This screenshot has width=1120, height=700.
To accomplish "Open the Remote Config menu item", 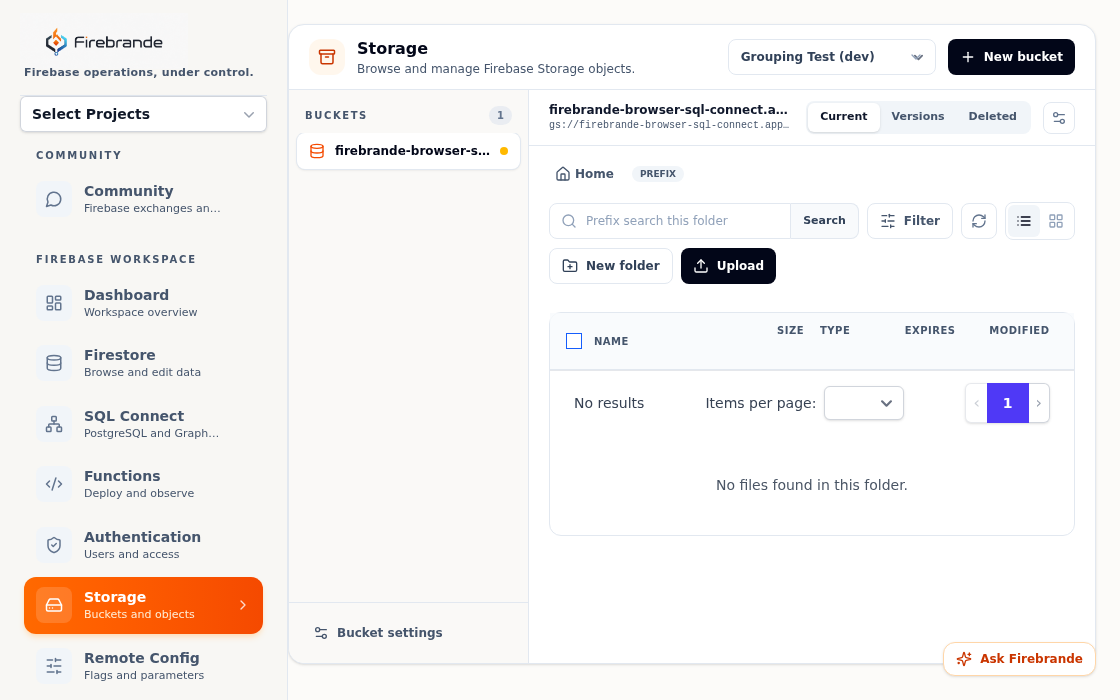I will click(x=144, y=666).
